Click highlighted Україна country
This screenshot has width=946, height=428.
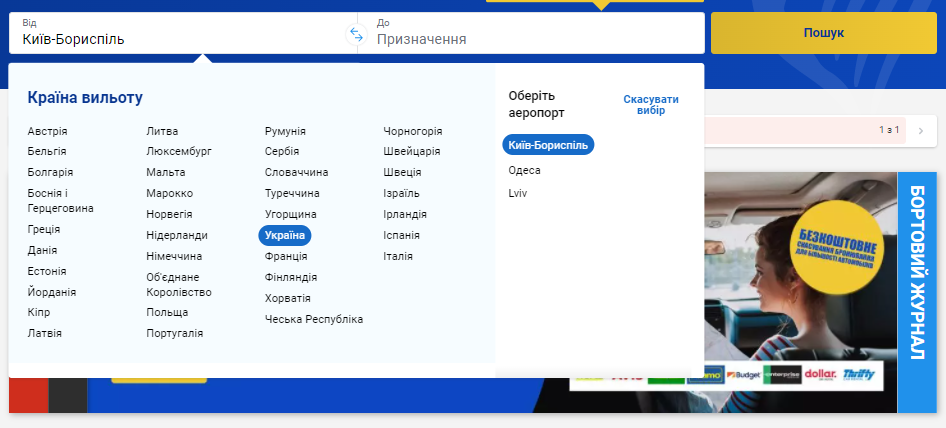(x=285, y=235)
